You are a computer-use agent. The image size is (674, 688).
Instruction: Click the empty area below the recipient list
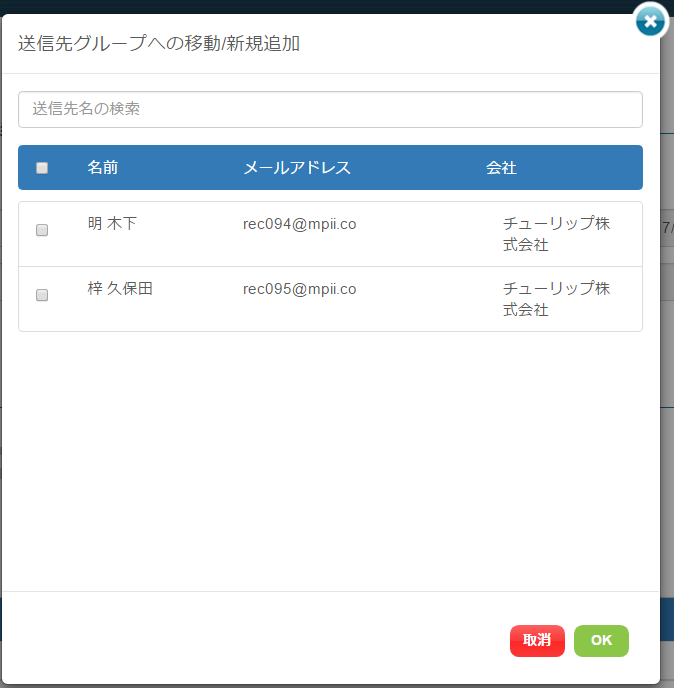[330, 460]
